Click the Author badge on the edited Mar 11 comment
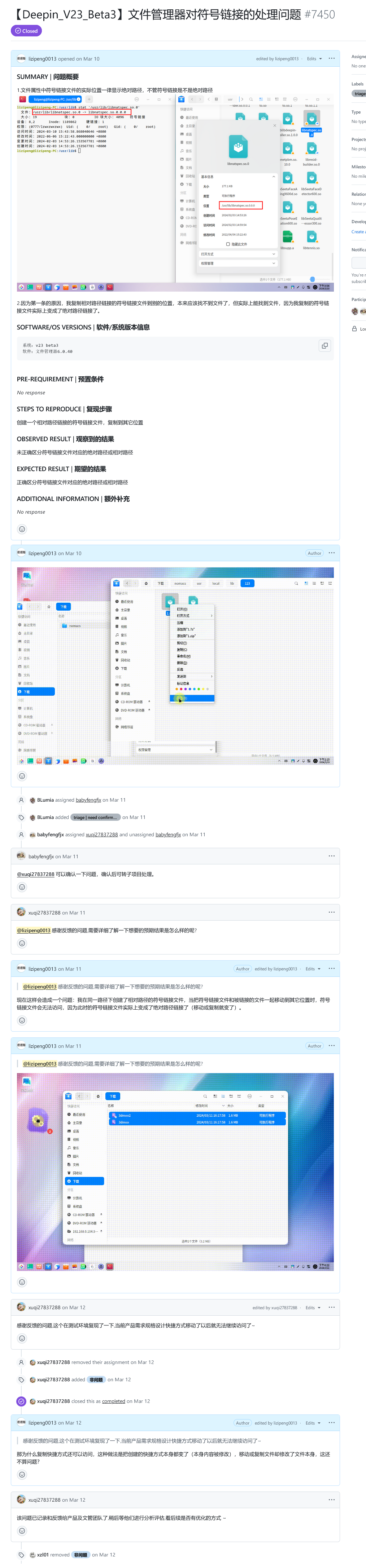The height and width of the screenshot is (1568, 366). coord(243,969)
